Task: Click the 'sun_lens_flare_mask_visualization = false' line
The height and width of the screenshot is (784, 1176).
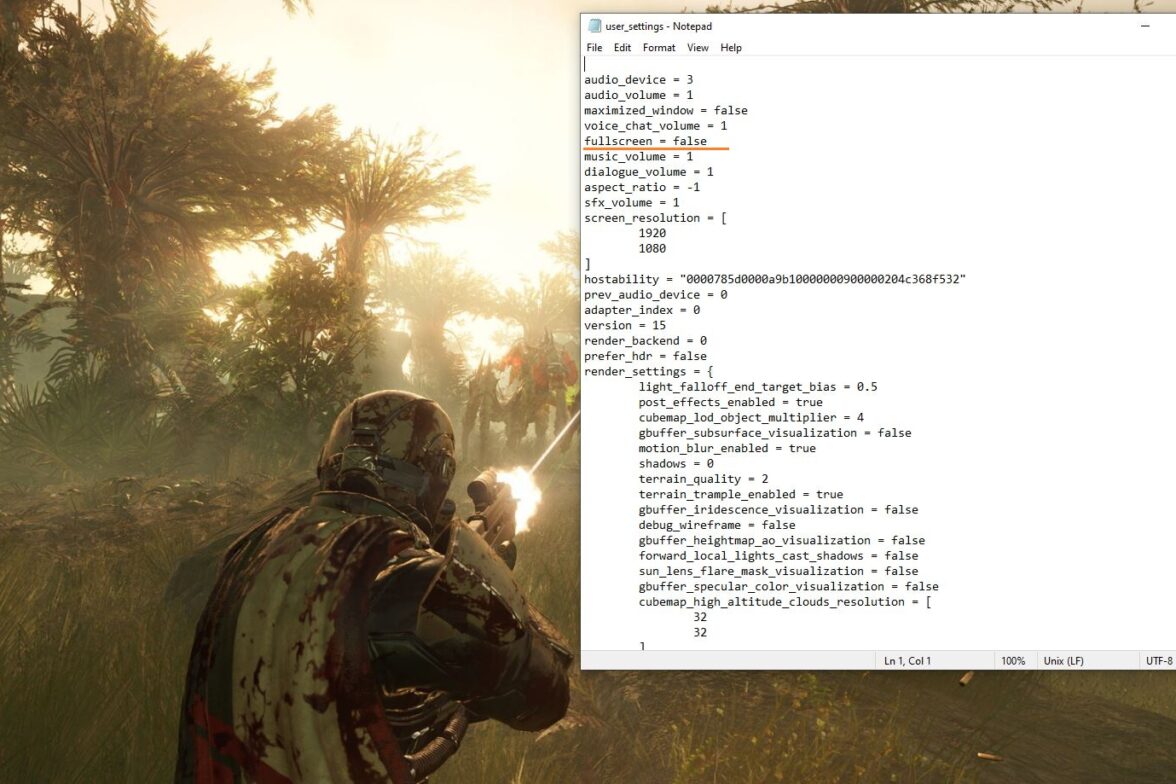Action: point(778,572)
